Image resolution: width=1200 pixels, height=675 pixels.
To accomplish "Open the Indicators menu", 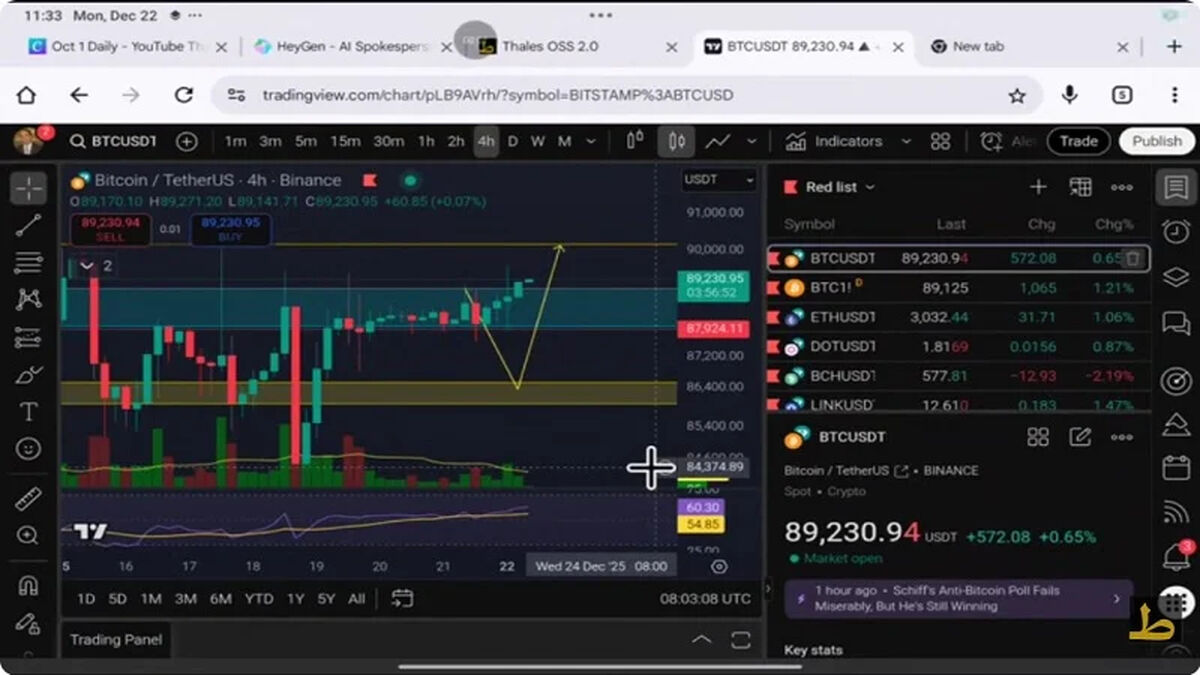I will click(835, 141).
